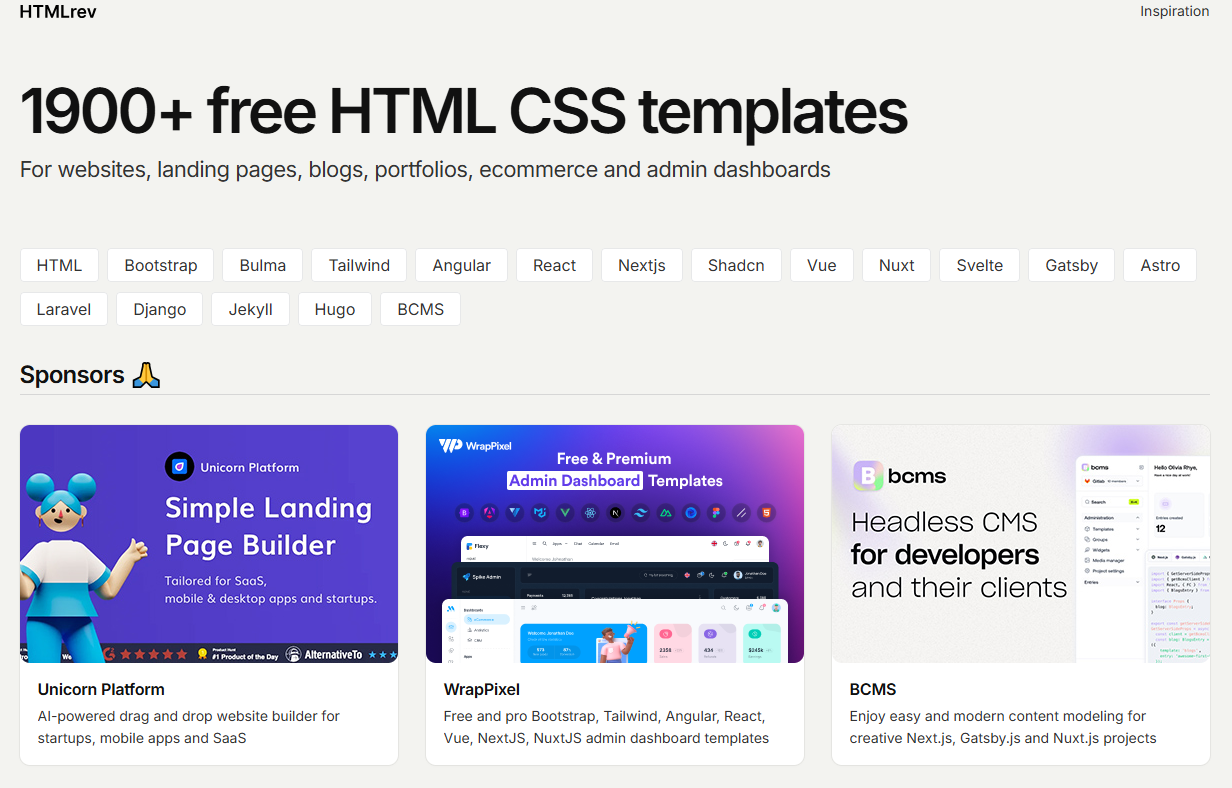1232x788 pixels.
Task: Choose the Bulma tag
Action: coord(262,265)
